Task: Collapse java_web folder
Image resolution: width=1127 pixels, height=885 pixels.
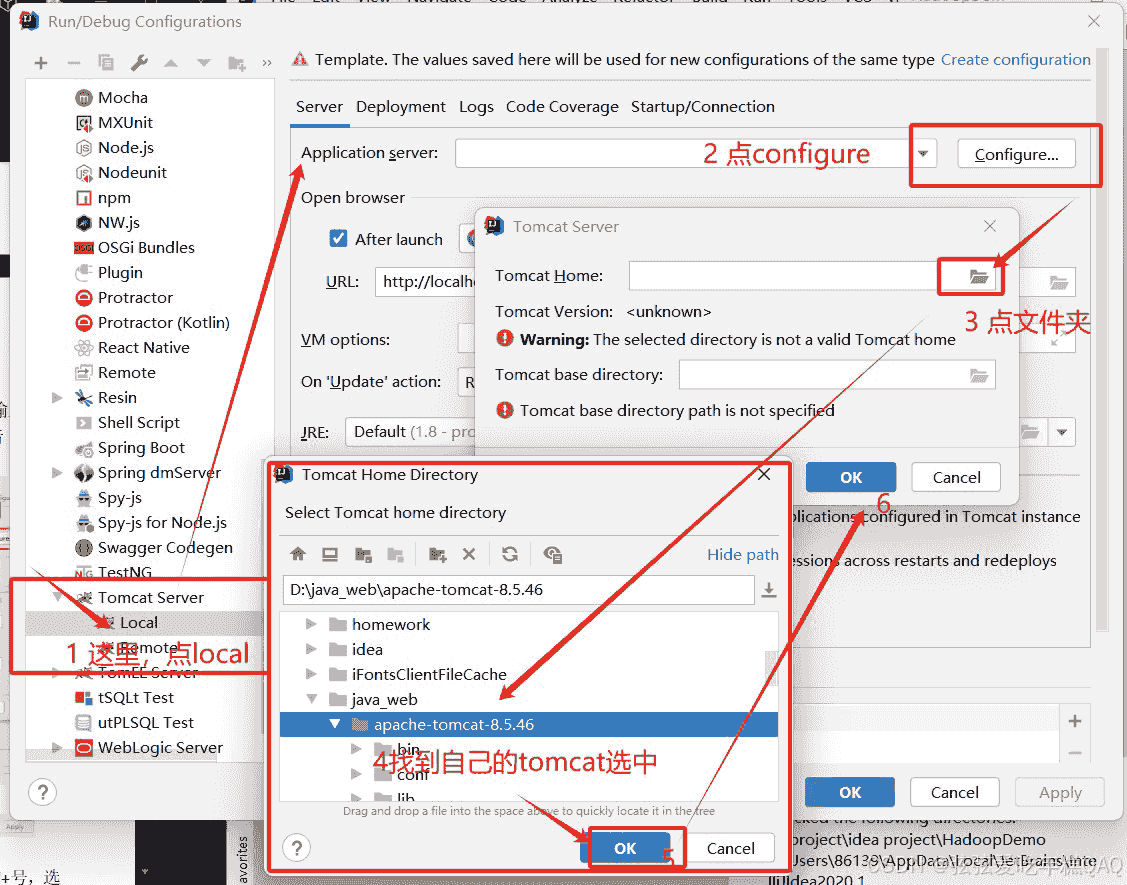Action: click(x=311, y=699)
